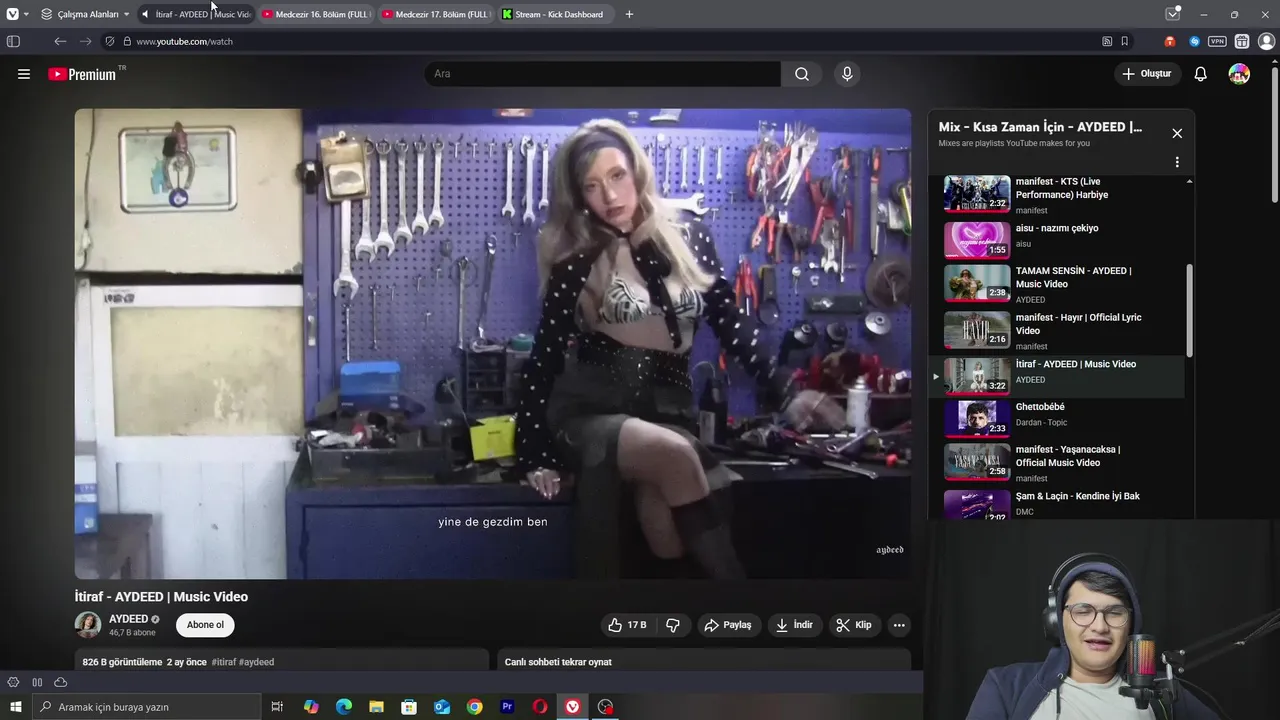The image size is (1280, 720).
Task: Open File Explorer from the taskbar
Action: click(x=376, y=707)
